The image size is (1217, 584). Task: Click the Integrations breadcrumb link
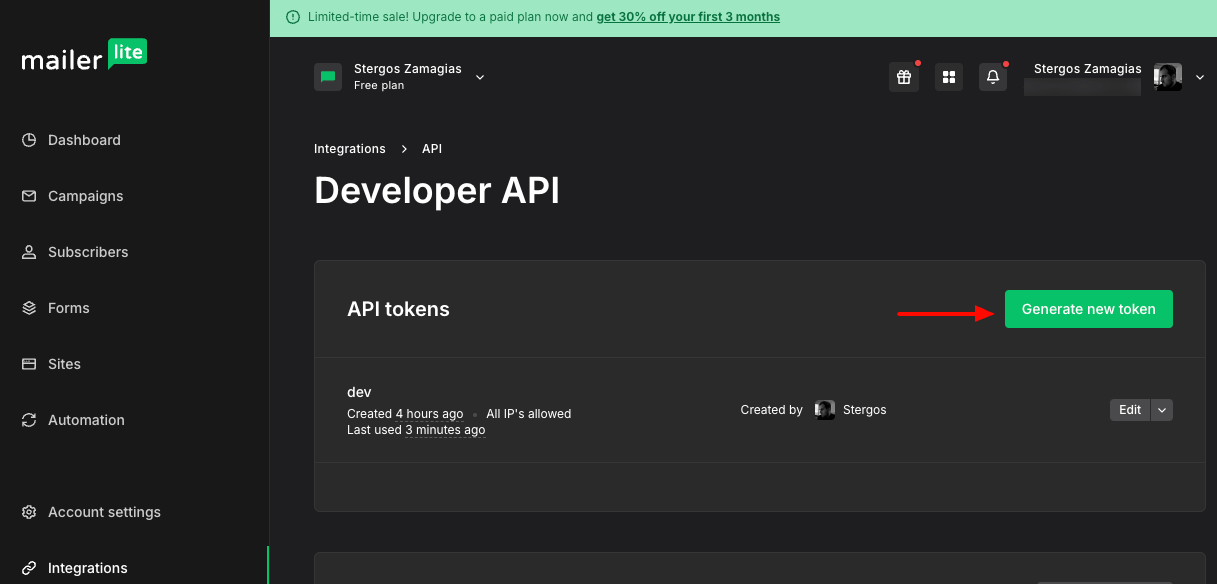[x=350, y=149]
